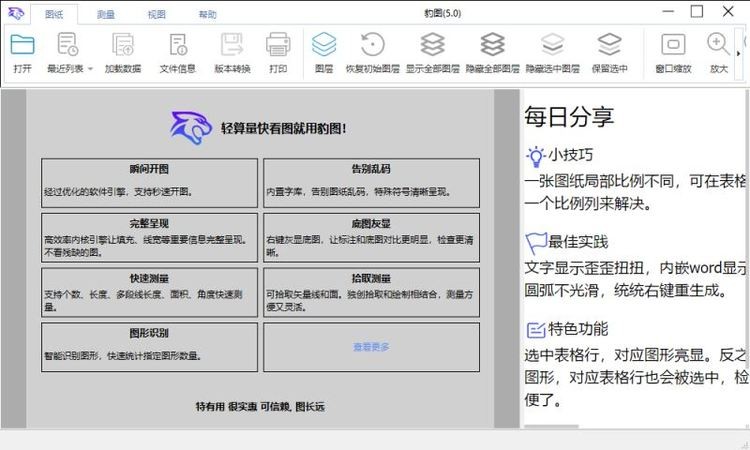
Task: Click the 最佳实践 heading text
Action: (x=578, y=242)
